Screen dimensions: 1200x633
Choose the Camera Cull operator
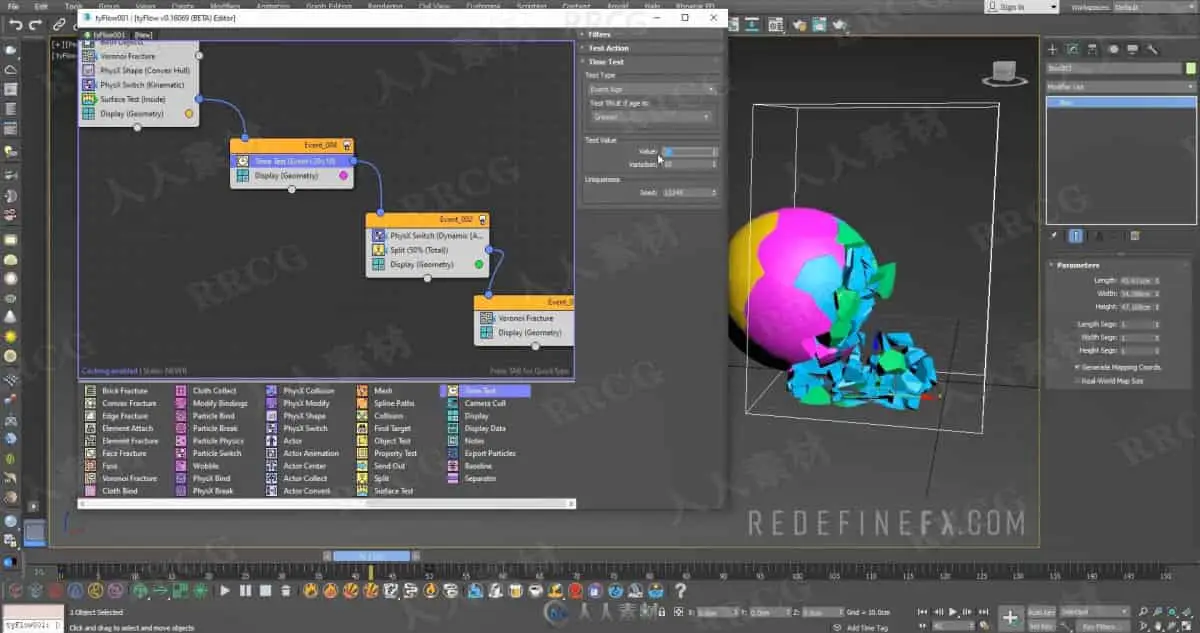tap(478, 403)
